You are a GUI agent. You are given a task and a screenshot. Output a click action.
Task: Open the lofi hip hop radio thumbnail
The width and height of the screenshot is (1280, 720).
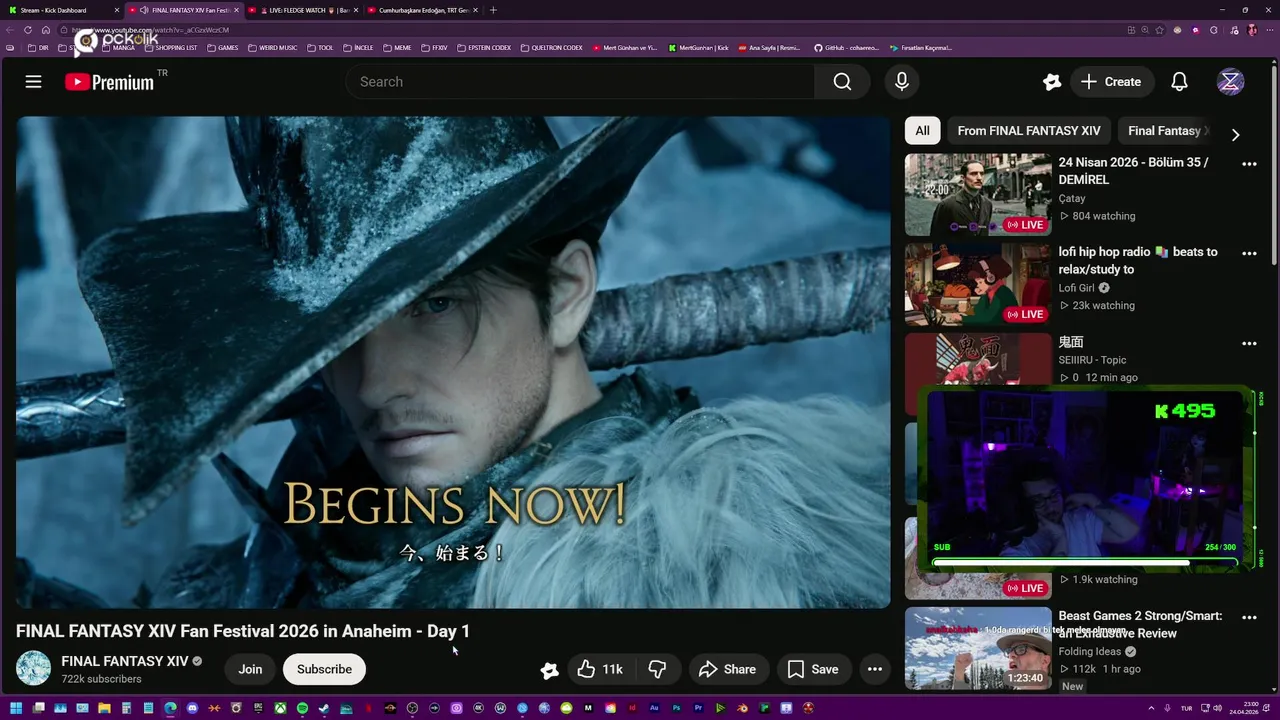click(x=978, y=284)
